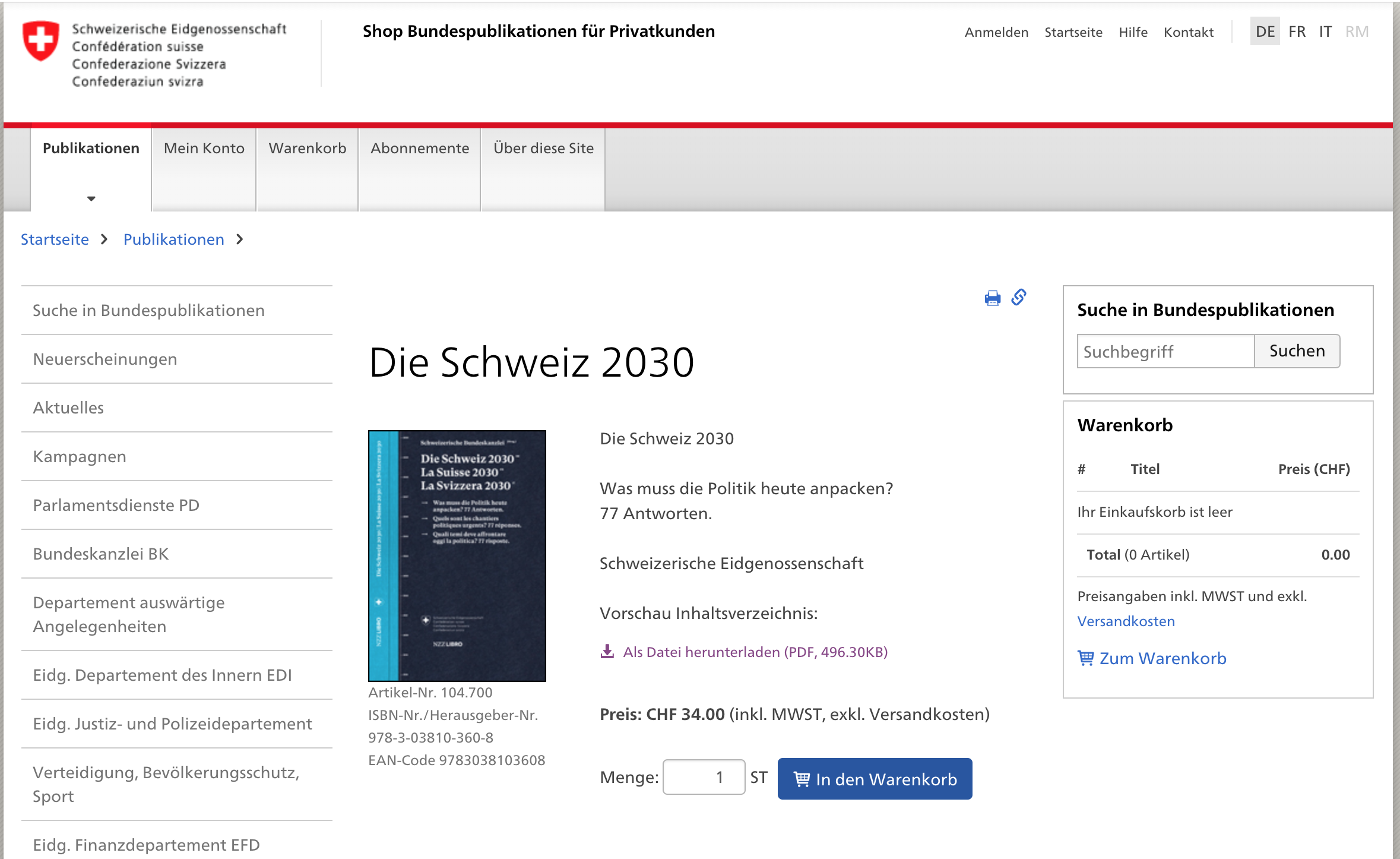This screenshot has height=859, width=1400.
Task: Select the DE language option
Action: tap(1265, 31)
